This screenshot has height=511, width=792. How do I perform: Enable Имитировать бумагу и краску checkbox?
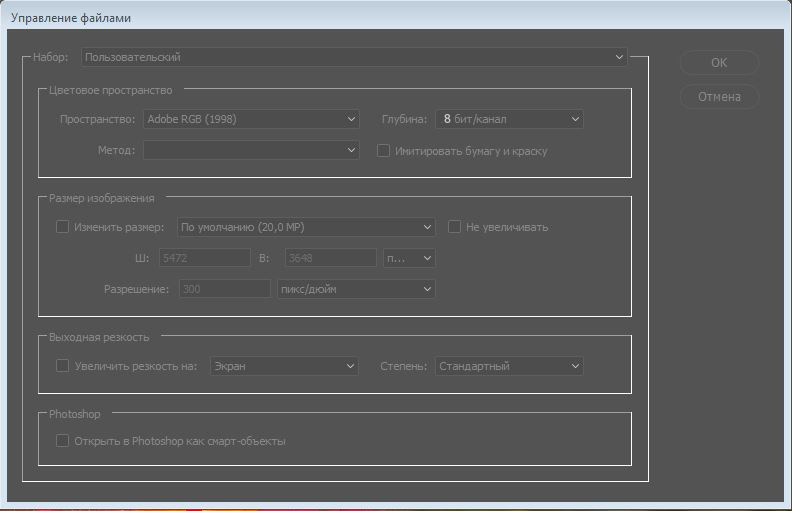coord(383,151)
